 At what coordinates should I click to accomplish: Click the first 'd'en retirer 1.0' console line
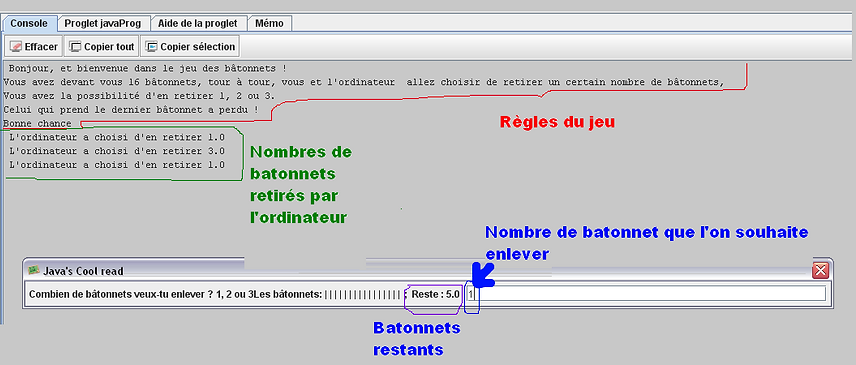(117, 137)
